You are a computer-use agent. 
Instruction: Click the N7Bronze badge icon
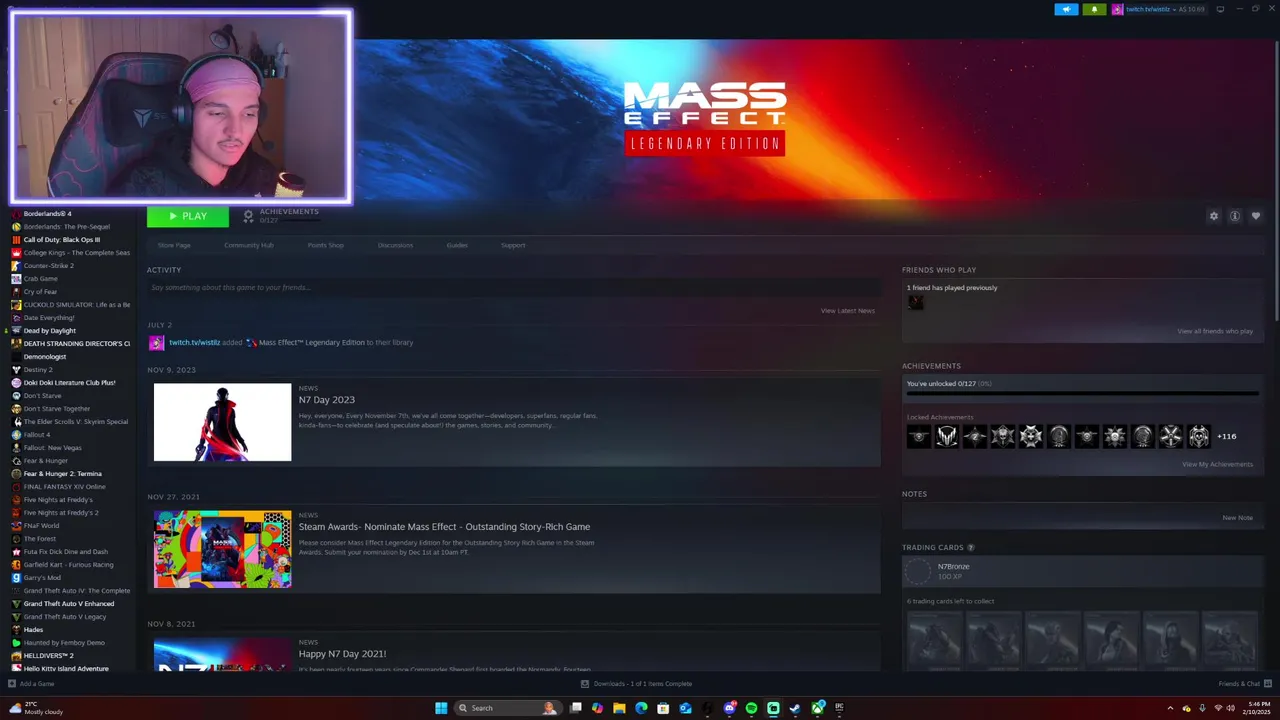tap(918, 571)
